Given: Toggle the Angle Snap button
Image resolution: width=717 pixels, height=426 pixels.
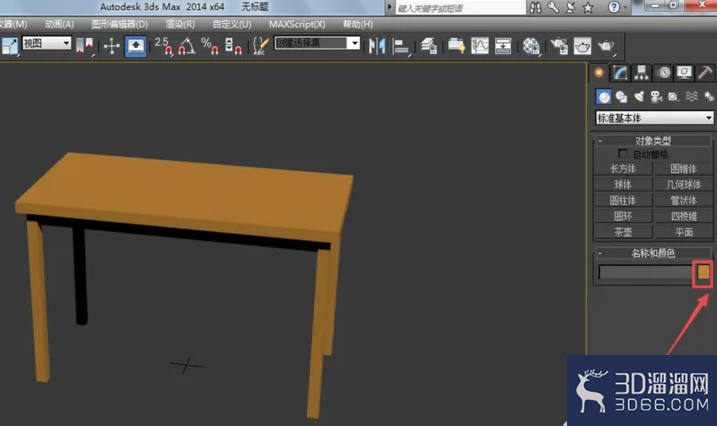Looking at the screenshot, I should [187, 46].
